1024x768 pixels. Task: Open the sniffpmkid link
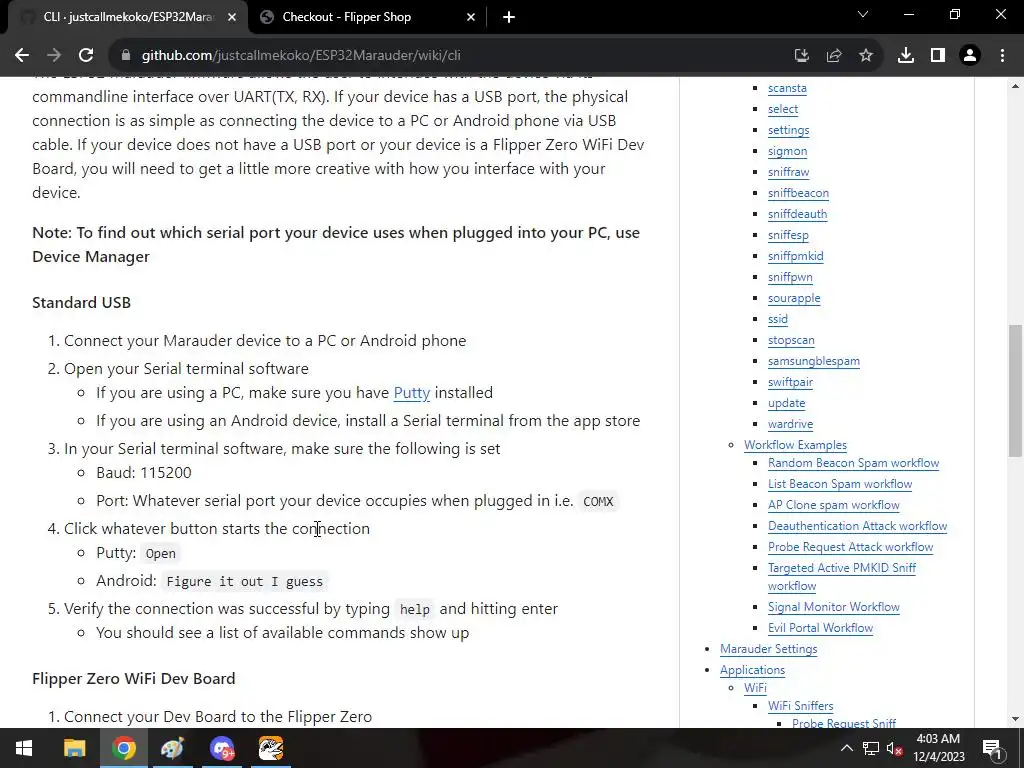point(795,255)
